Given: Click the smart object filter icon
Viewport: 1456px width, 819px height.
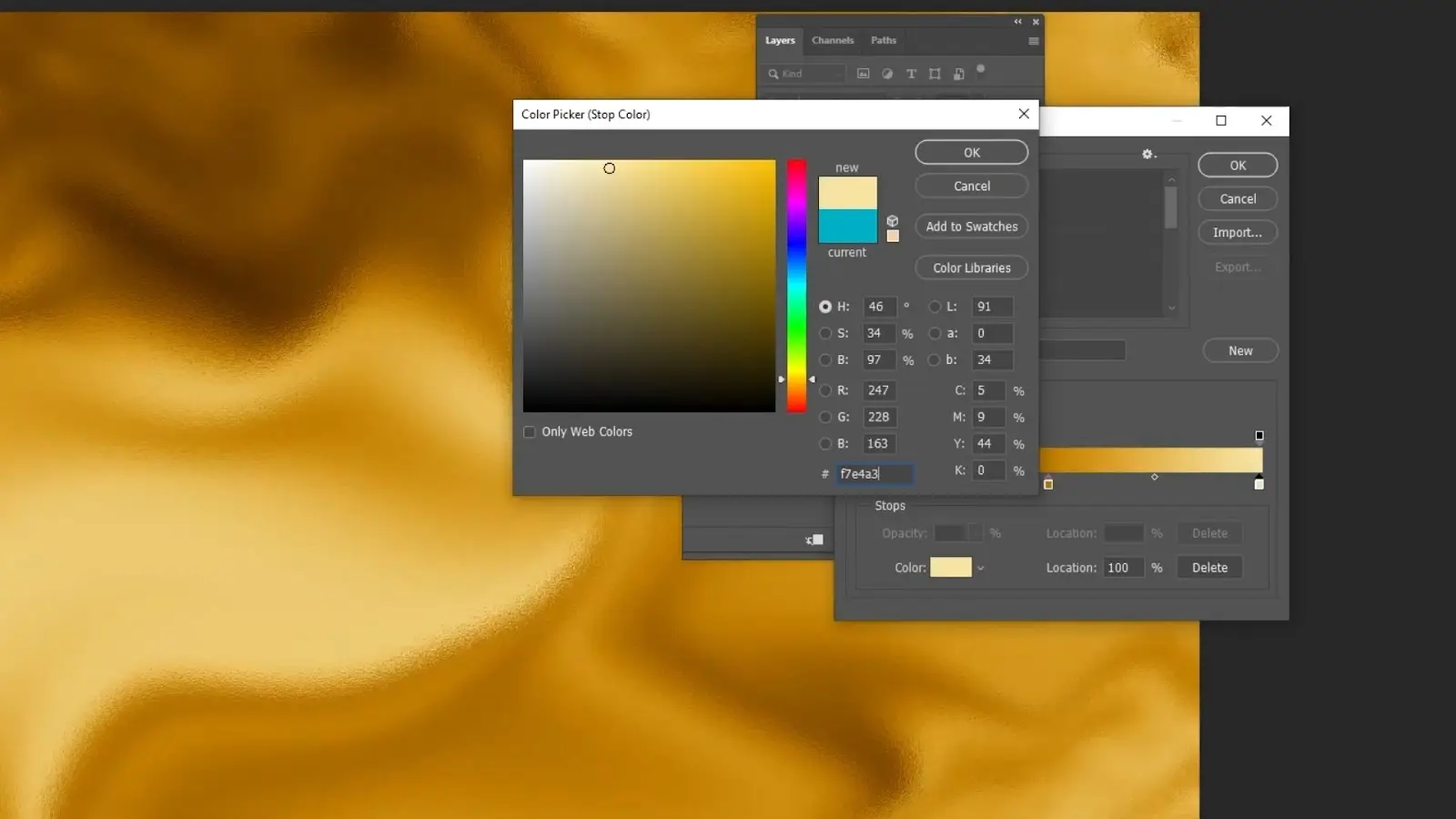Looking at the screenshot, I should pyautogui.click(x=958, y=74).
